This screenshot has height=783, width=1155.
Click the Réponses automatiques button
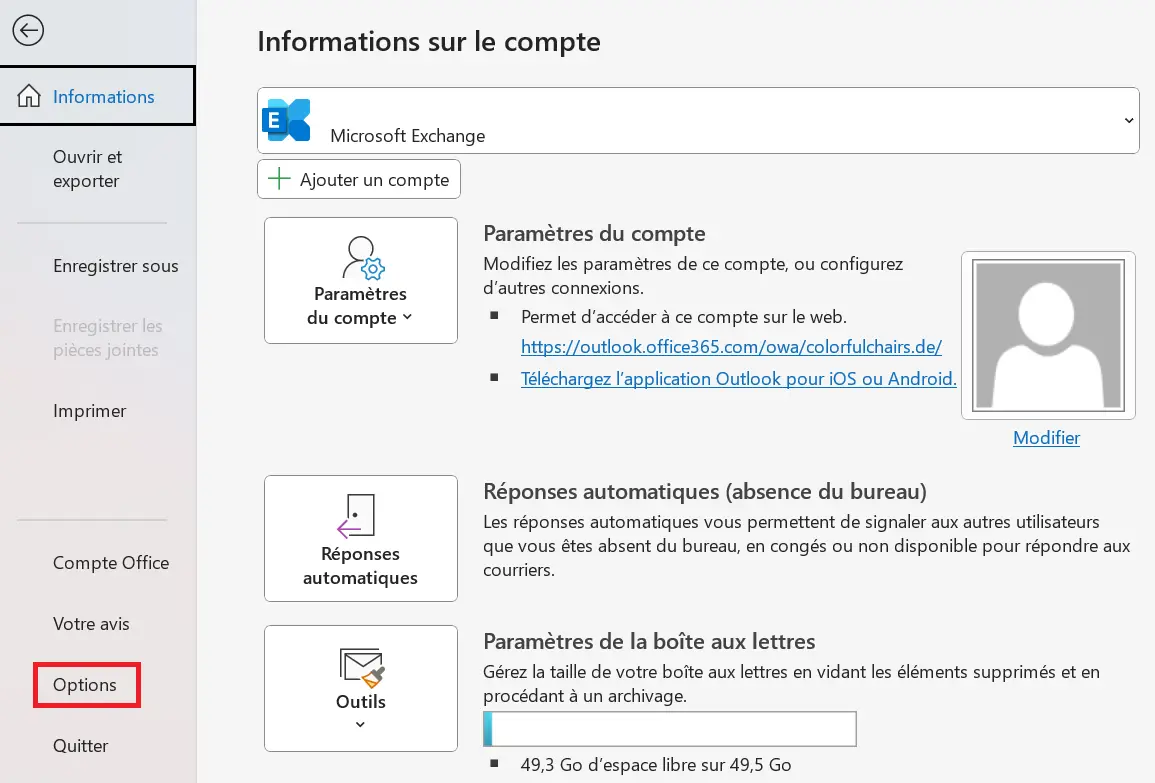point(361,538)
